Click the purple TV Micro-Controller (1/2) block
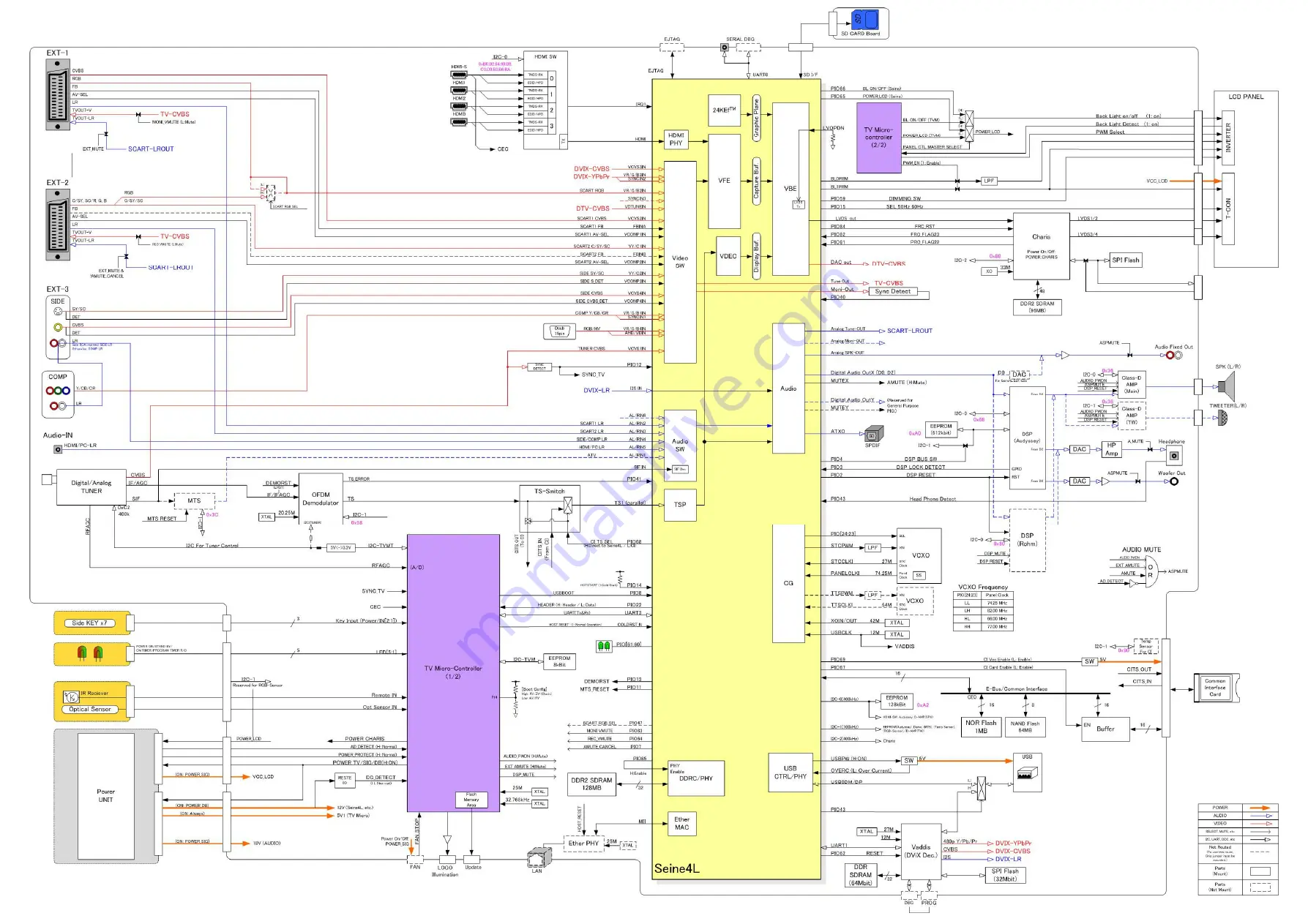Screen dimensions: 1308x924 click(454, 672)
